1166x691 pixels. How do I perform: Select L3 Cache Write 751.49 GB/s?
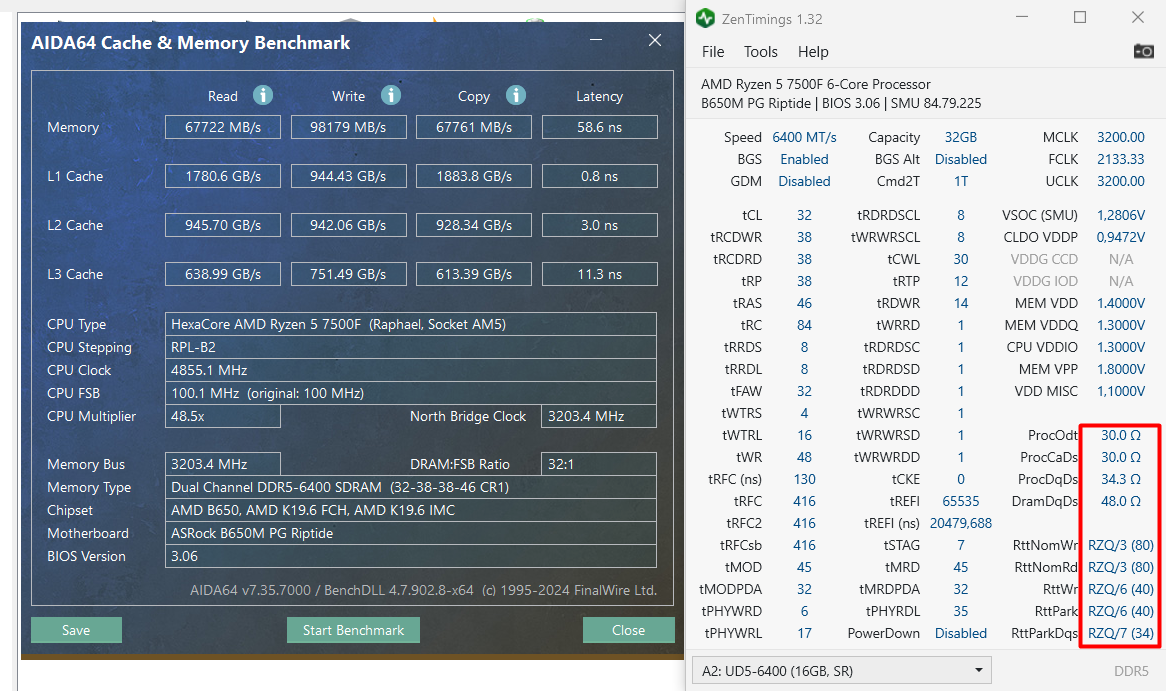348,274
